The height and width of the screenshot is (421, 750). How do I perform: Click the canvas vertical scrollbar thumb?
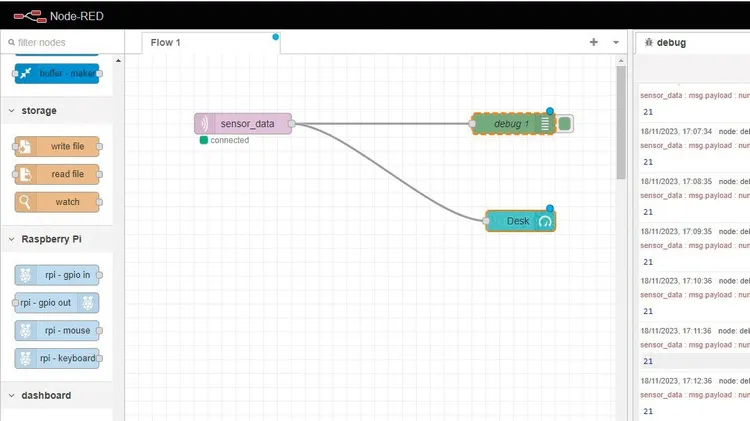coord(621,122)
